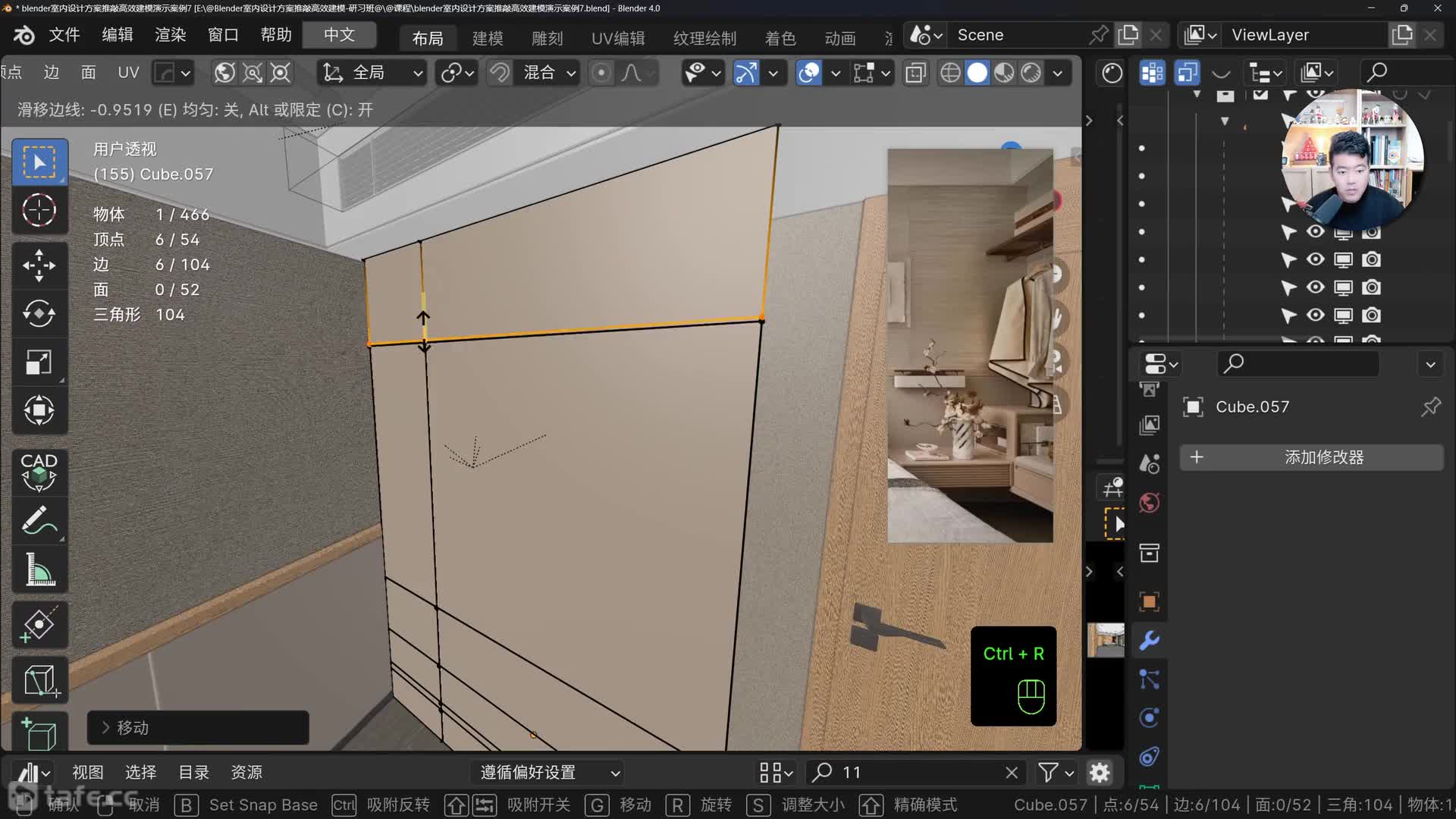This screenshot has width=1456, height=819.
Task: Toggle the snapping magnet button
Action: pos(499,73)
